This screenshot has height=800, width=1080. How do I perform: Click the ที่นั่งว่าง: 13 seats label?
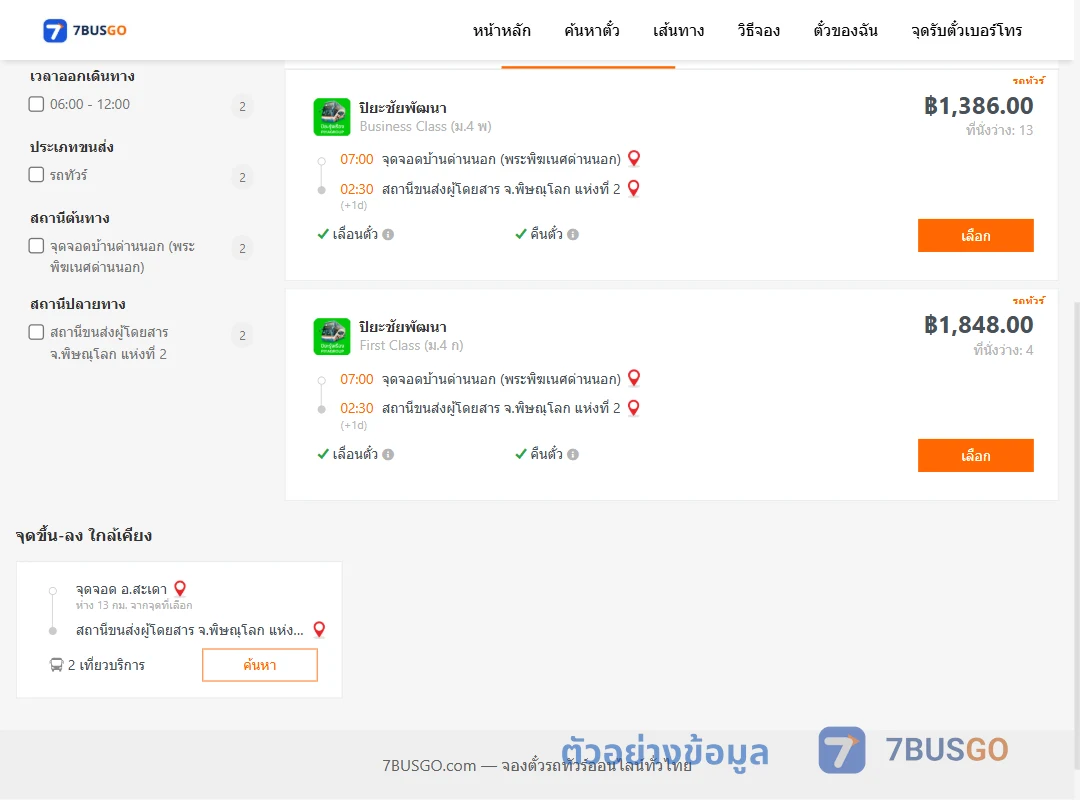(x=999, y=130)
